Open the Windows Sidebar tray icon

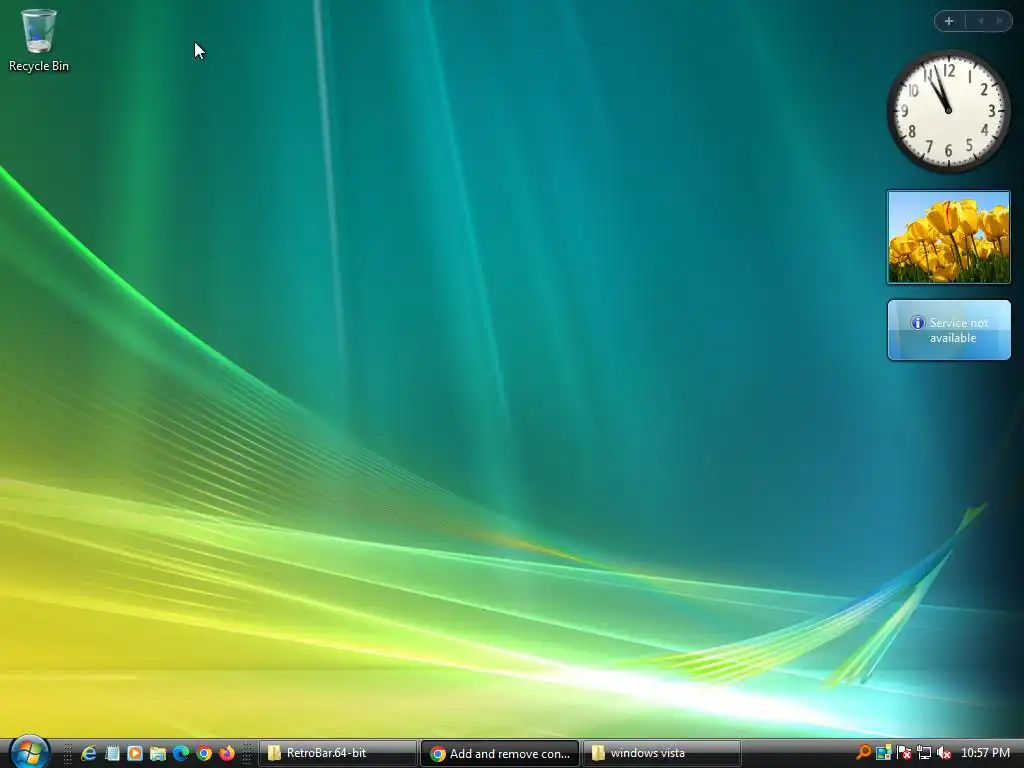pos(884,753)
